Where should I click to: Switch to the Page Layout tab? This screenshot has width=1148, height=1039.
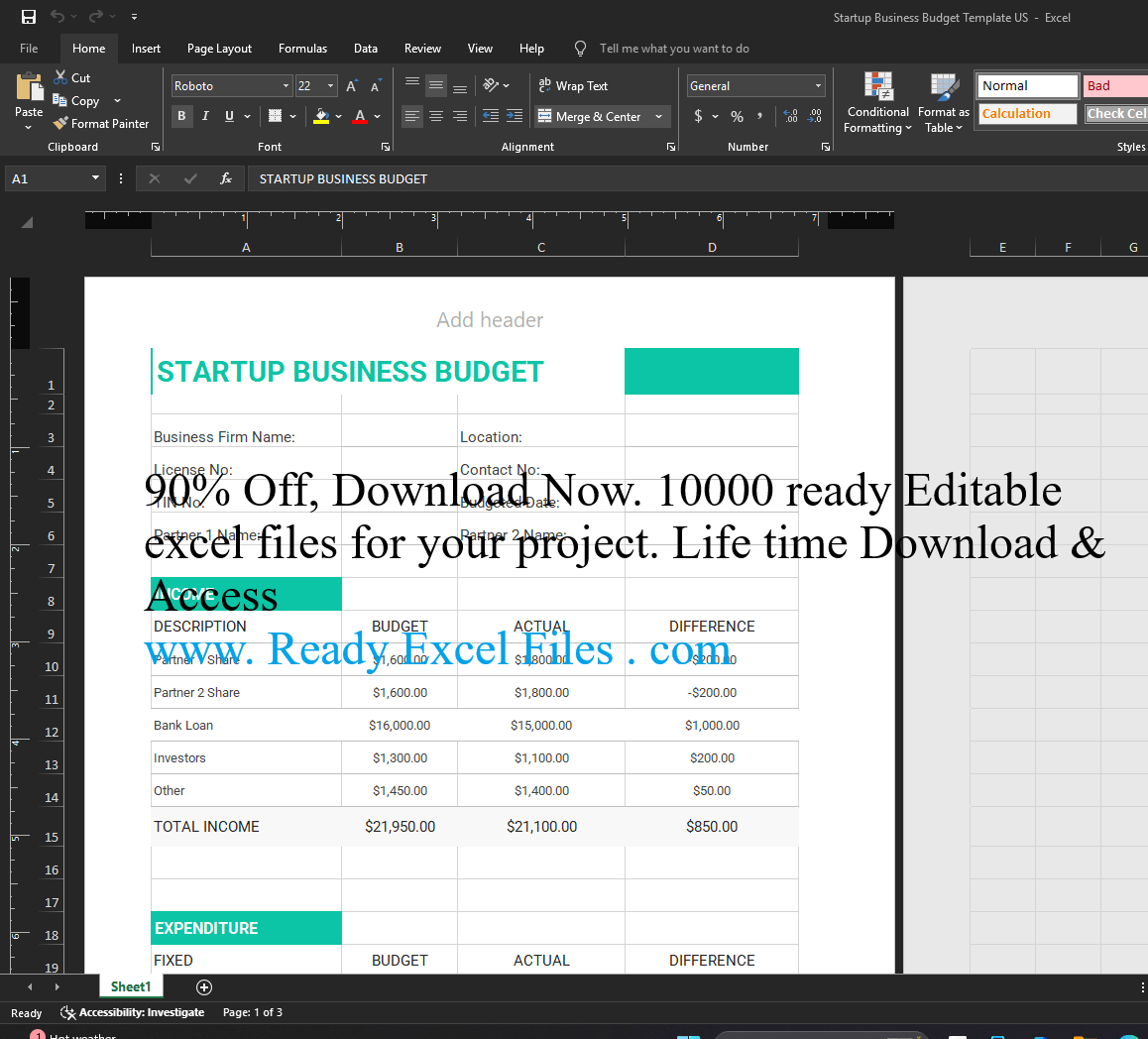pyautogui.click(x=219, y=49)
